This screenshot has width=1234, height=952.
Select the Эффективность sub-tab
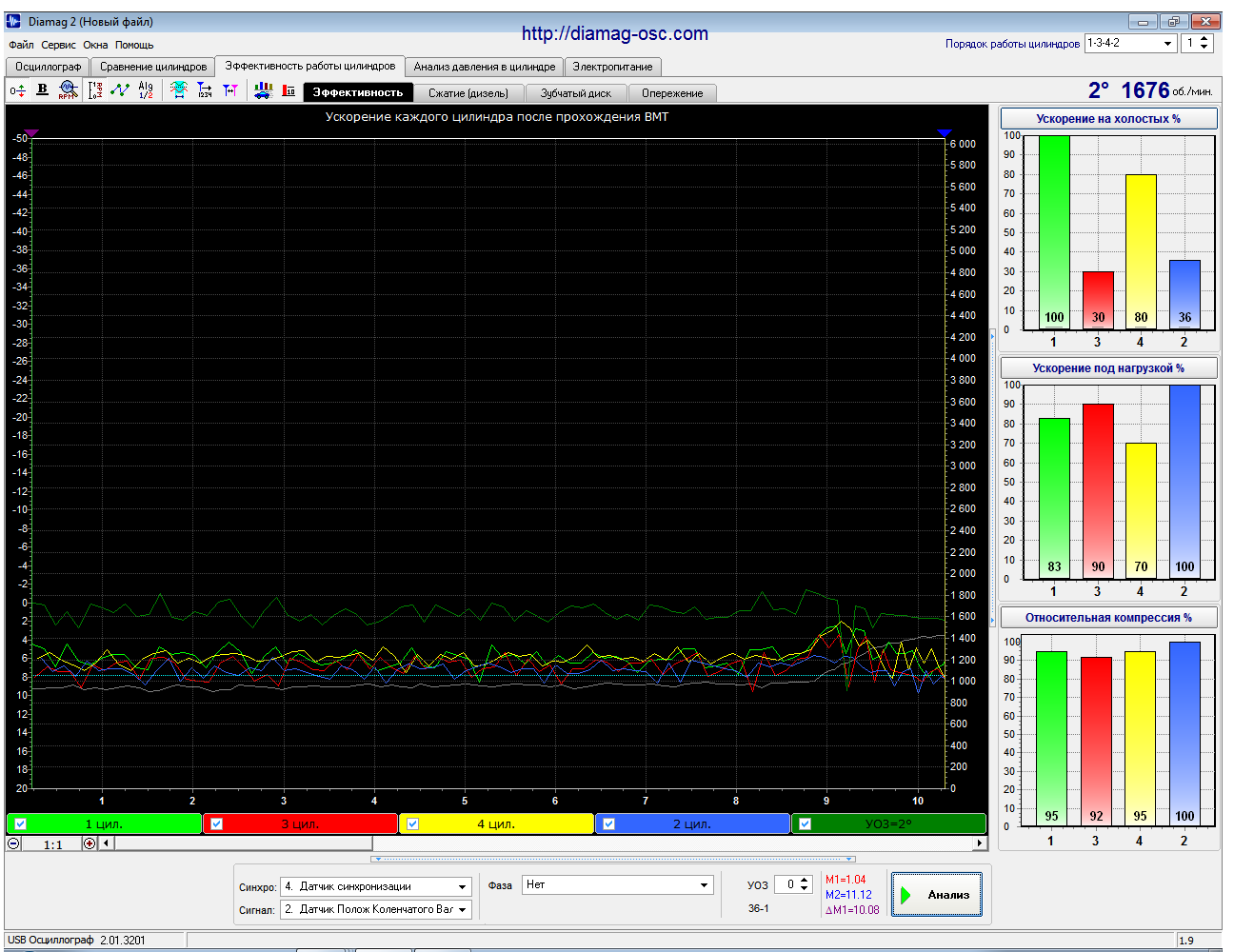358,92
